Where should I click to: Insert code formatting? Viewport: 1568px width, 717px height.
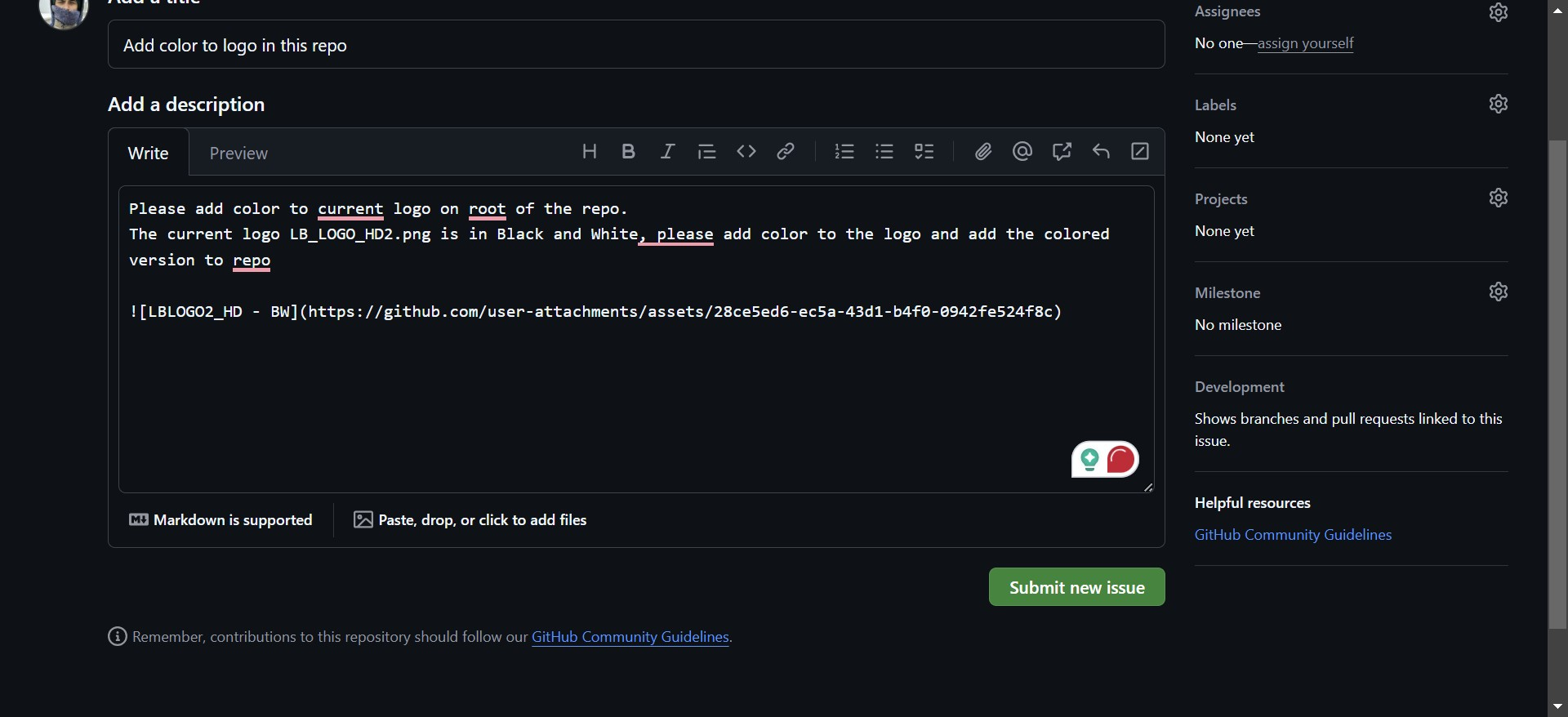[746, 152]
